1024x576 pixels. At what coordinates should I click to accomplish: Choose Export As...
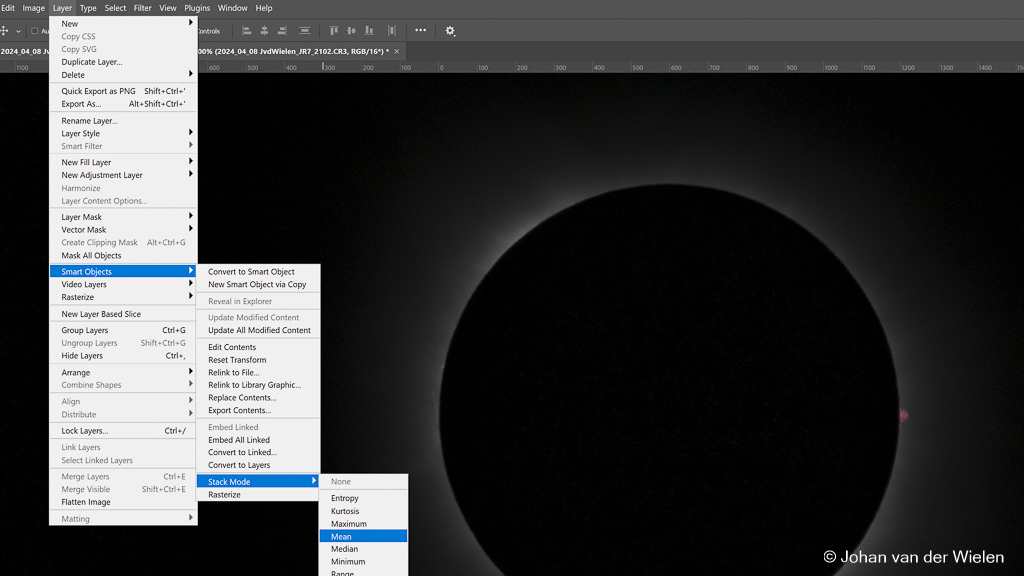click(123, 104)
